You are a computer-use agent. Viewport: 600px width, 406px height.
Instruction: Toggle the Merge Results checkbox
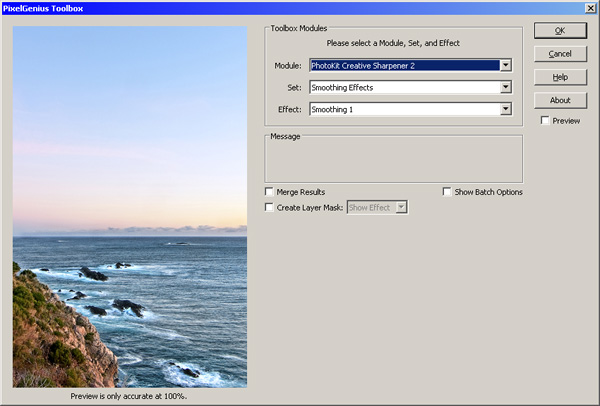click(269, 192)
